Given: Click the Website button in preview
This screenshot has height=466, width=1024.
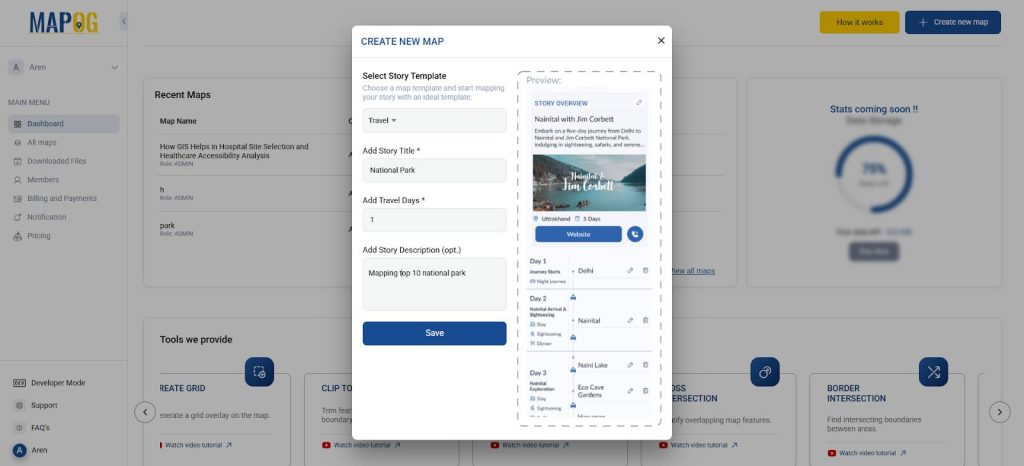Looking at the screenshot, I should click(x=578, y=234).
